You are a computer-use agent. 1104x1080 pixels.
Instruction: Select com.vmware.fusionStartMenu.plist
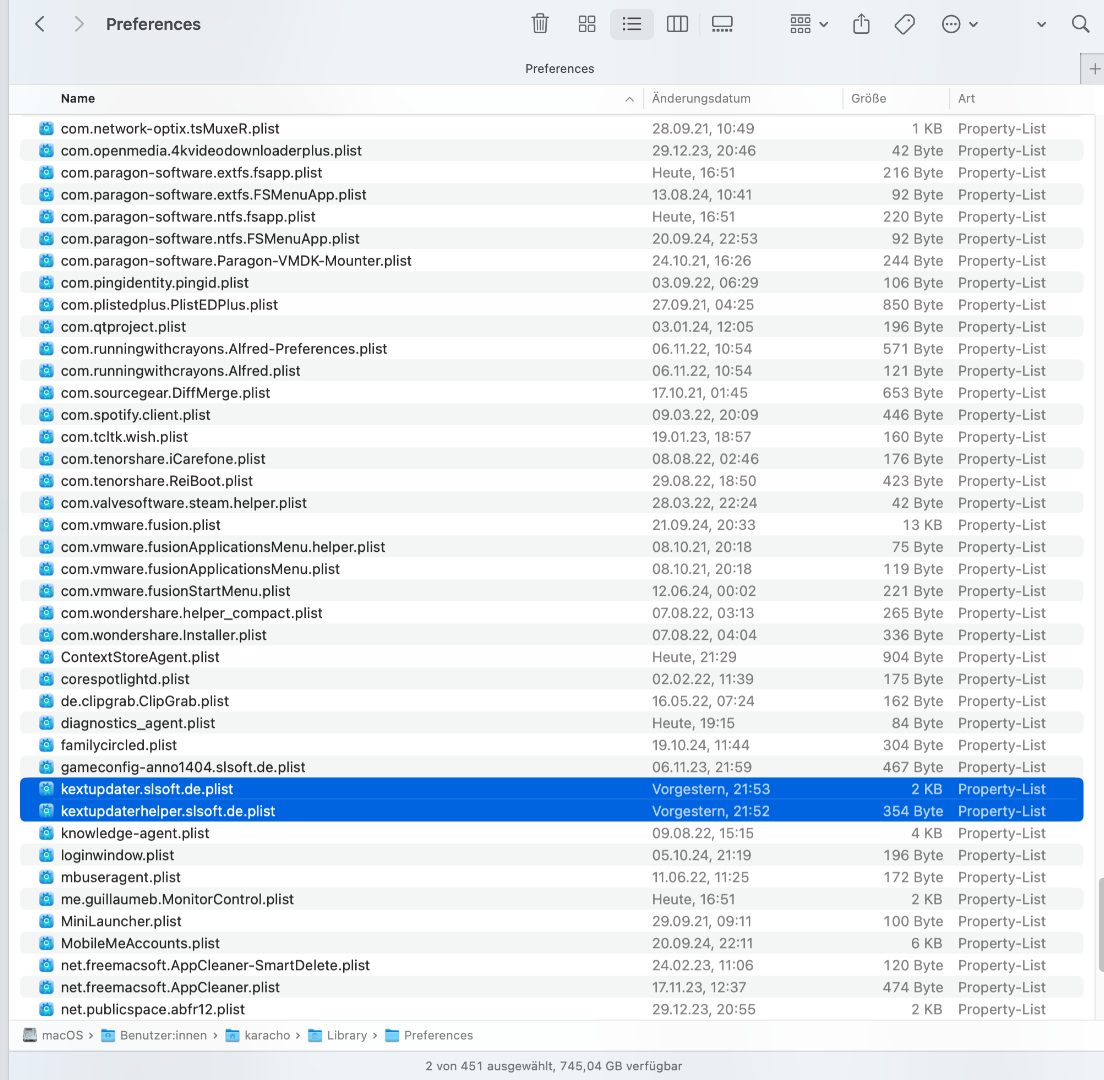click(x=551, y=591)
